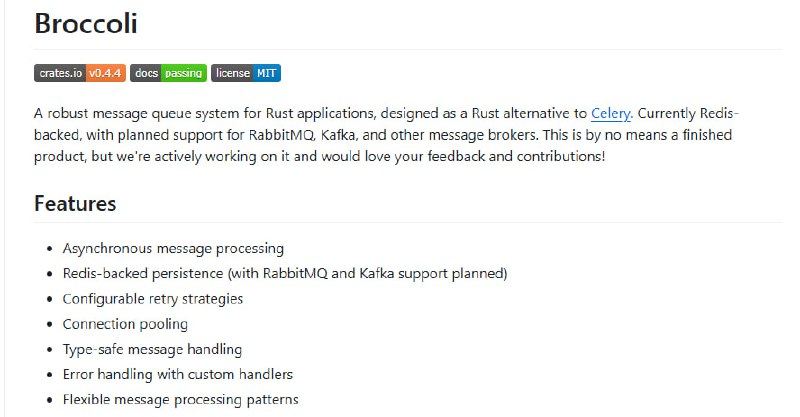This screenshot has height=417, width=800.
Task: Click "Configurable retry strategies" bullet text
Action: pyautogui.click(x=152, y=298)
